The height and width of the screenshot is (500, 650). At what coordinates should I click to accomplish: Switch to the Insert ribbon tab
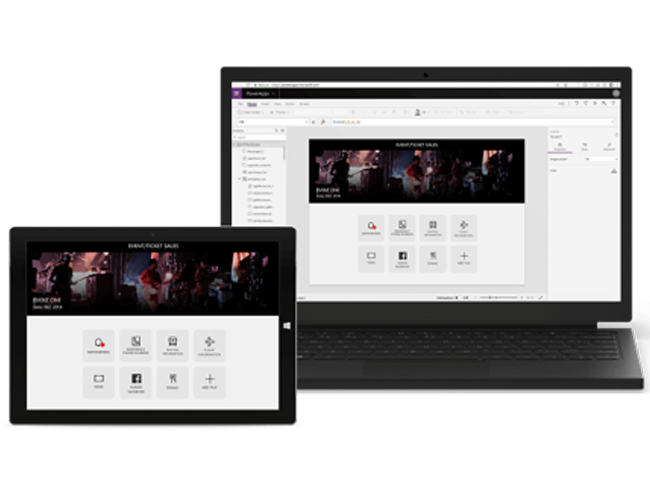264,104
